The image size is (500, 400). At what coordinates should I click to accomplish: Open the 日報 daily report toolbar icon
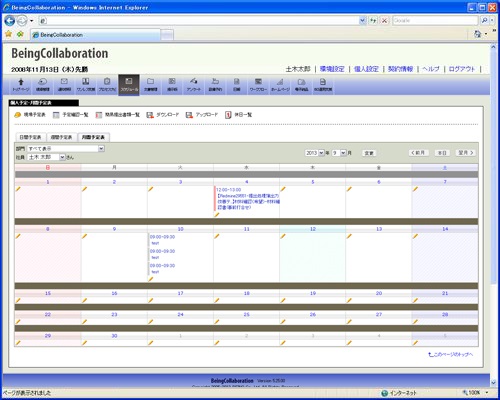click(237, 85)
